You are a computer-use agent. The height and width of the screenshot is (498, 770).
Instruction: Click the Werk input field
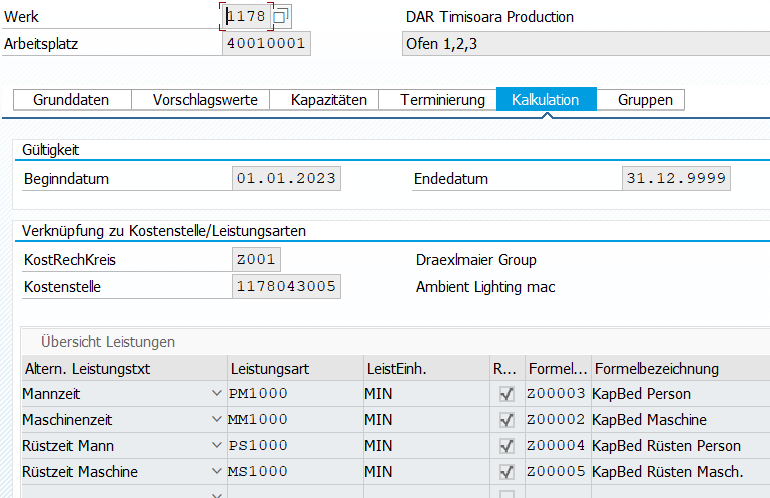(246, 17)
